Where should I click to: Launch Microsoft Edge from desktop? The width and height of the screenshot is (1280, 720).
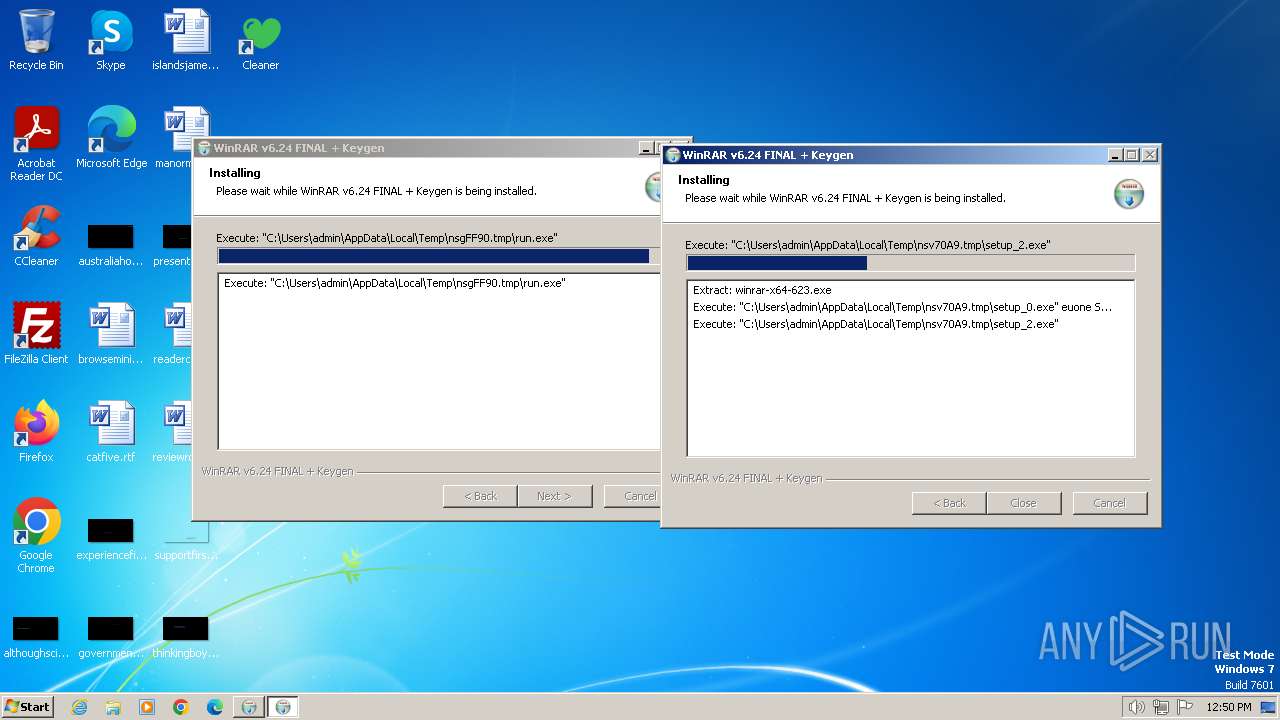(111, 139)
